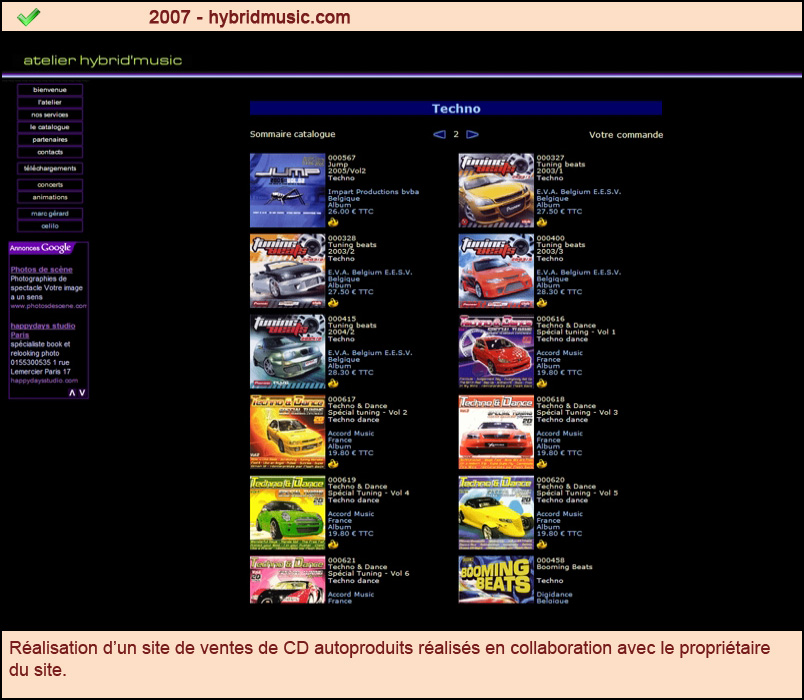Screen dimensions: 804x700
Task: Add album 000617 Vol 2 to basket
Action: tap(333, 464)
